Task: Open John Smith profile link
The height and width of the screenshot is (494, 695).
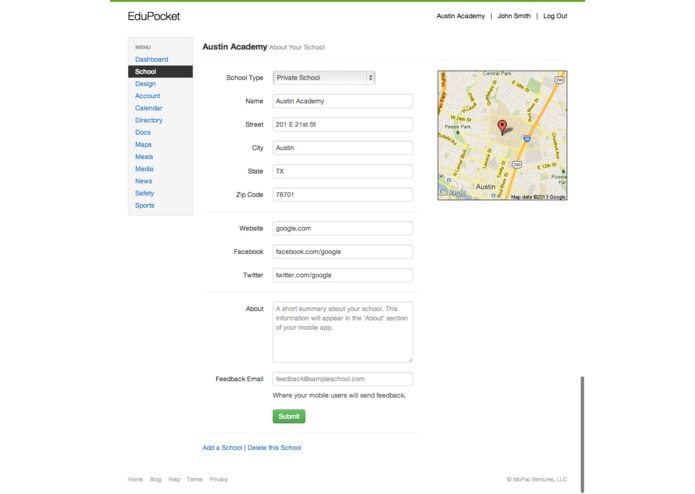Action: coord(514,16)
